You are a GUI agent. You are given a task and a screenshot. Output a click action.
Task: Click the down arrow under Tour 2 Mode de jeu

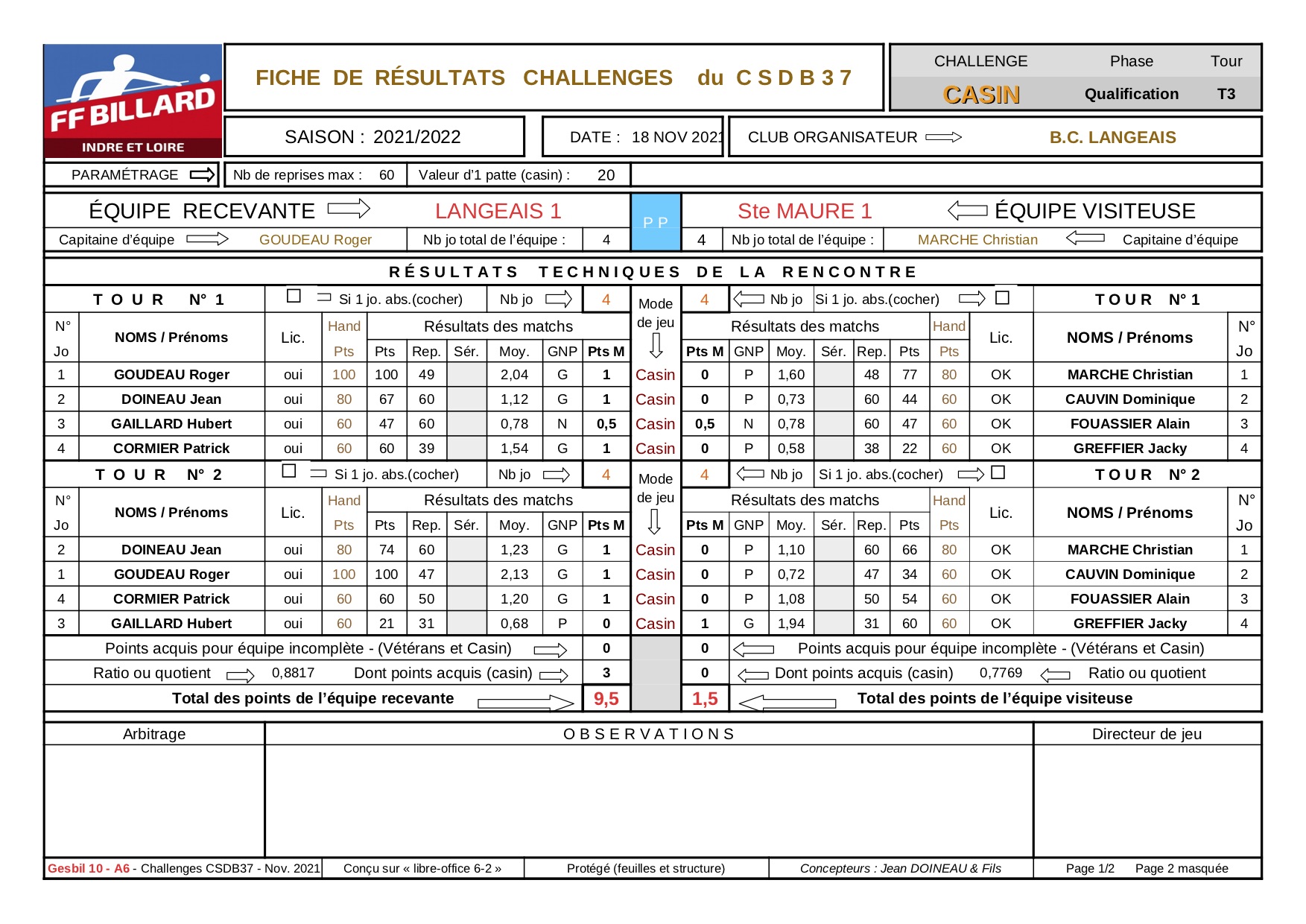click(655, 522)
